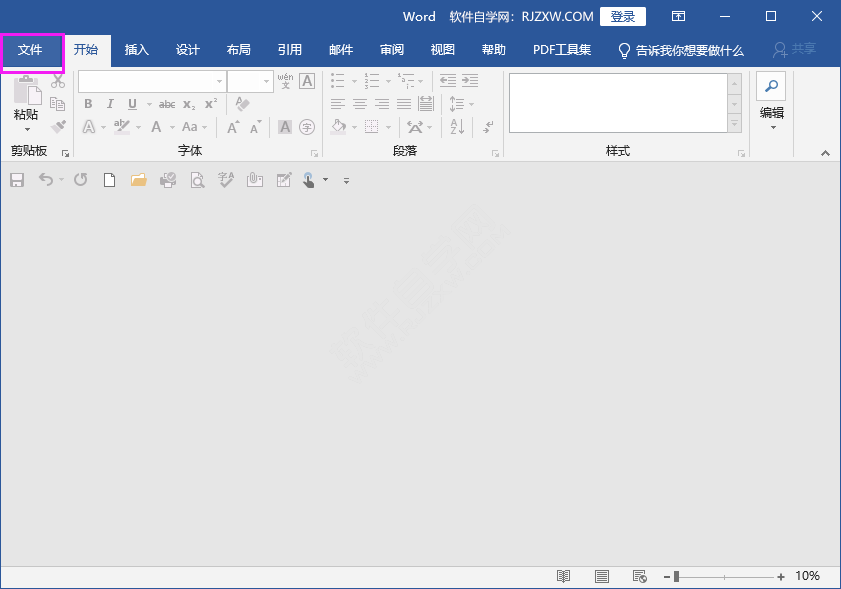Expand the underline style options
Viewport: 841px width, 589px height.
click(149, 104)
